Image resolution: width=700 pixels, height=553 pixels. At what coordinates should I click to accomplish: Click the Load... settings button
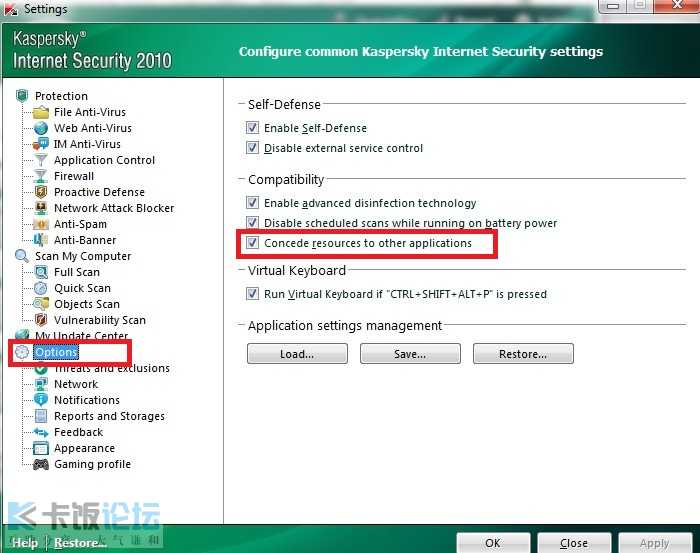click(297, 354)
